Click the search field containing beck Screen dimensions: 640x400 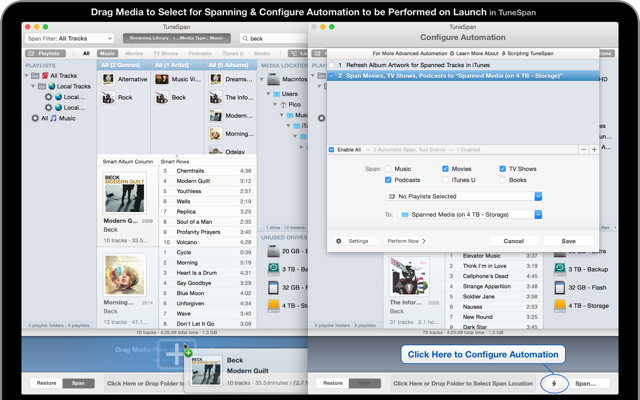coord(272,38)
